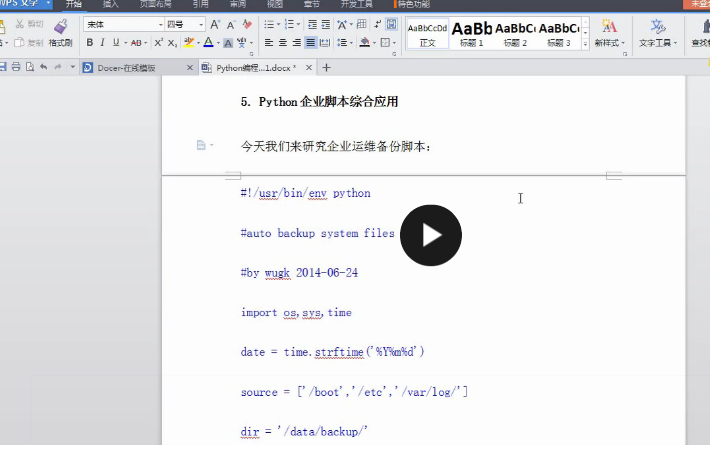The width and height of the screenshot is (710, 468).
Task: Select the Format Painter brush
Action: point(61,27)
